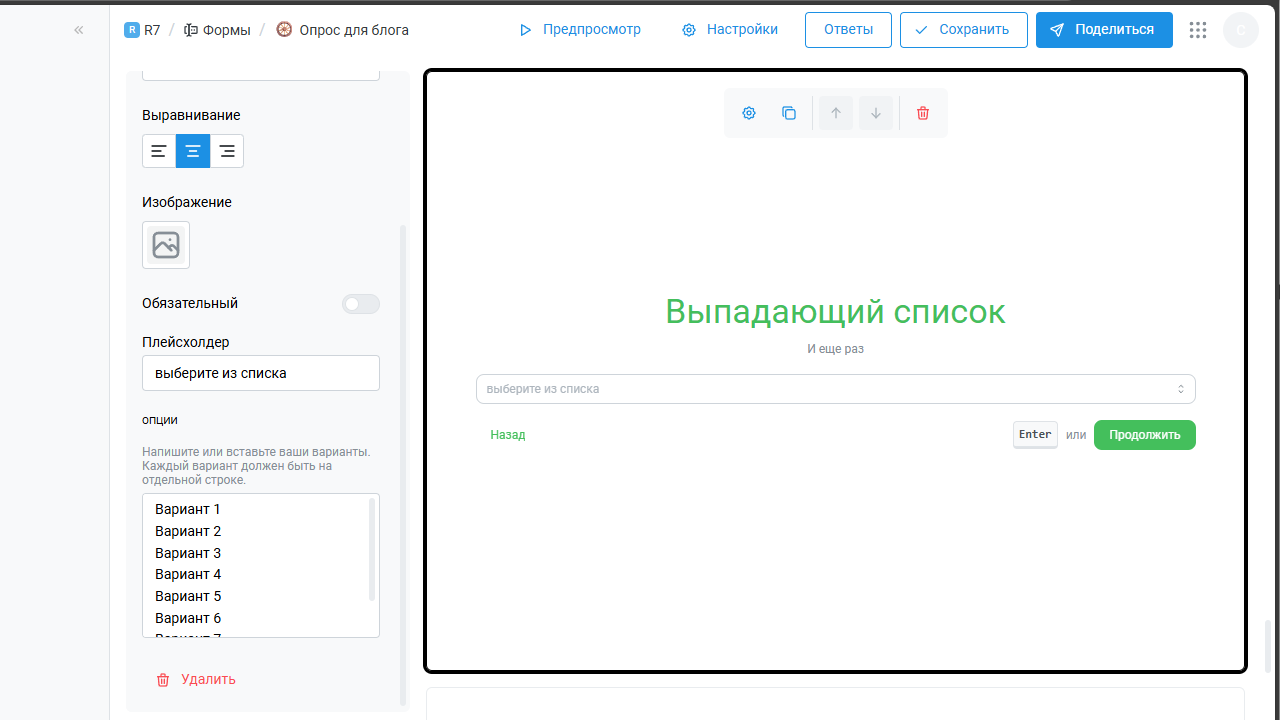Click the Изображение label
The width and height of the screenshot is (1280, 720).
(x=187, y=202)
